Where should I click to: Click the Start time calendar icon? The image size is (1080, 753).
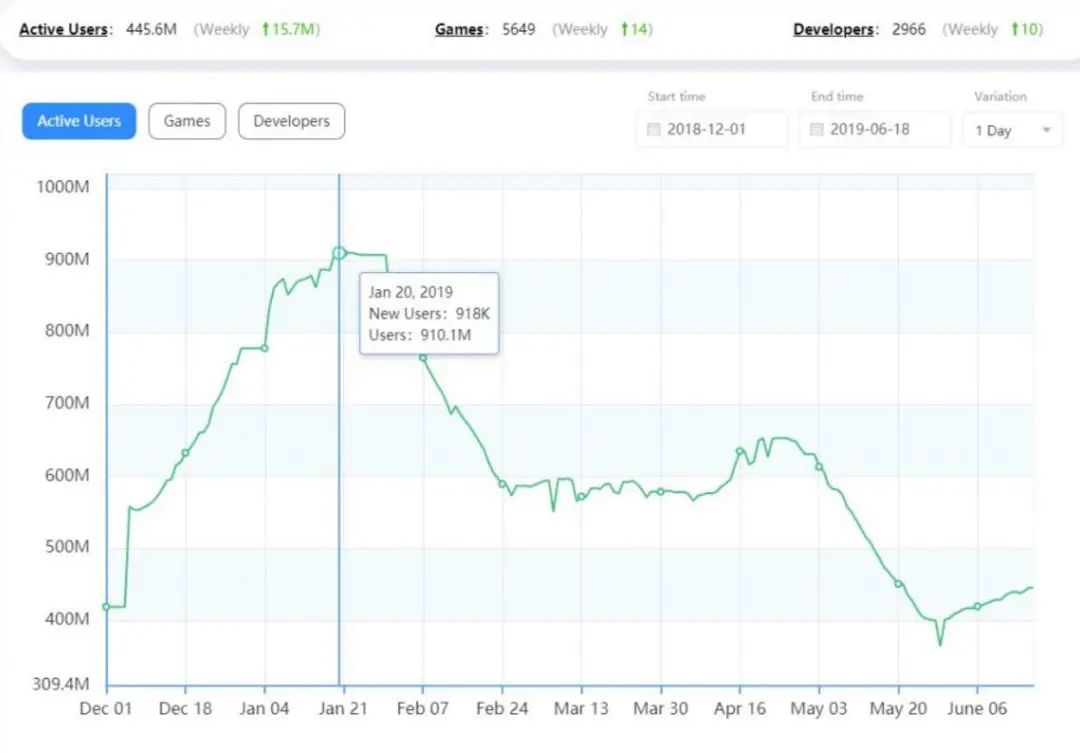(x=654, y=130)
